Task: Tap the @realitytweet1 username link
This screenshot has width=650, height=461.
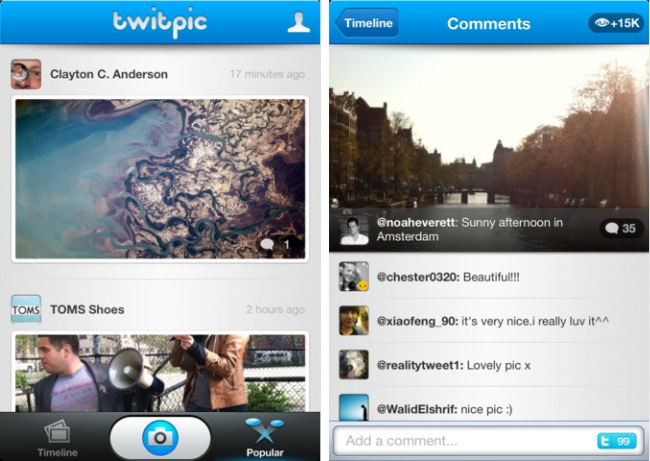Action: (420, 365)
